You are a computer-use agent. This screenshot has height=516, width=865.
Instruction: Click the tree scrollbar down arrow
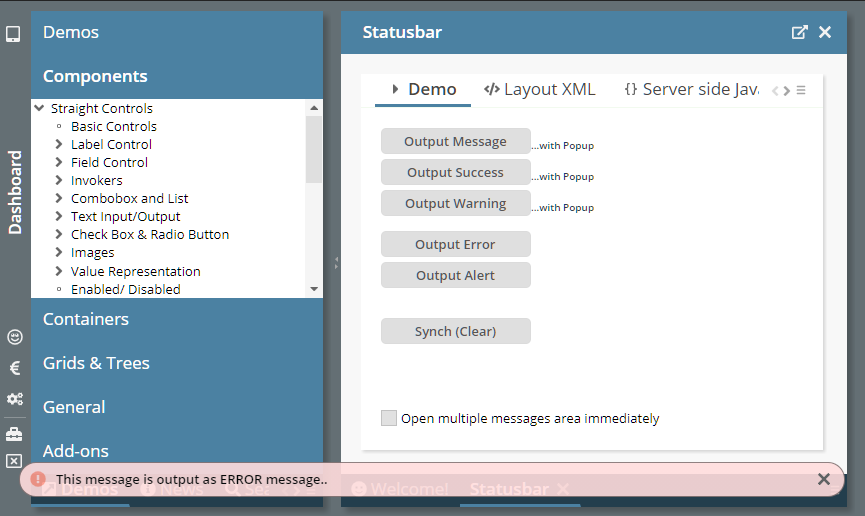(x=314, y=289)
